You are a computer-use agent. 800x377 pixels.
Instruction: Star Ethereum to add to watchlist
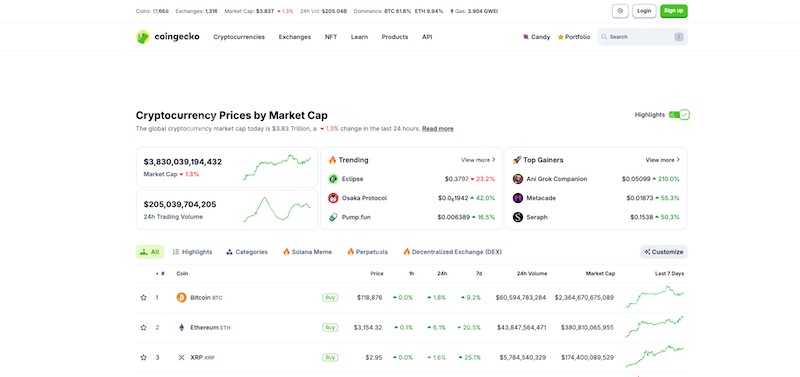(x=143, y=328)
